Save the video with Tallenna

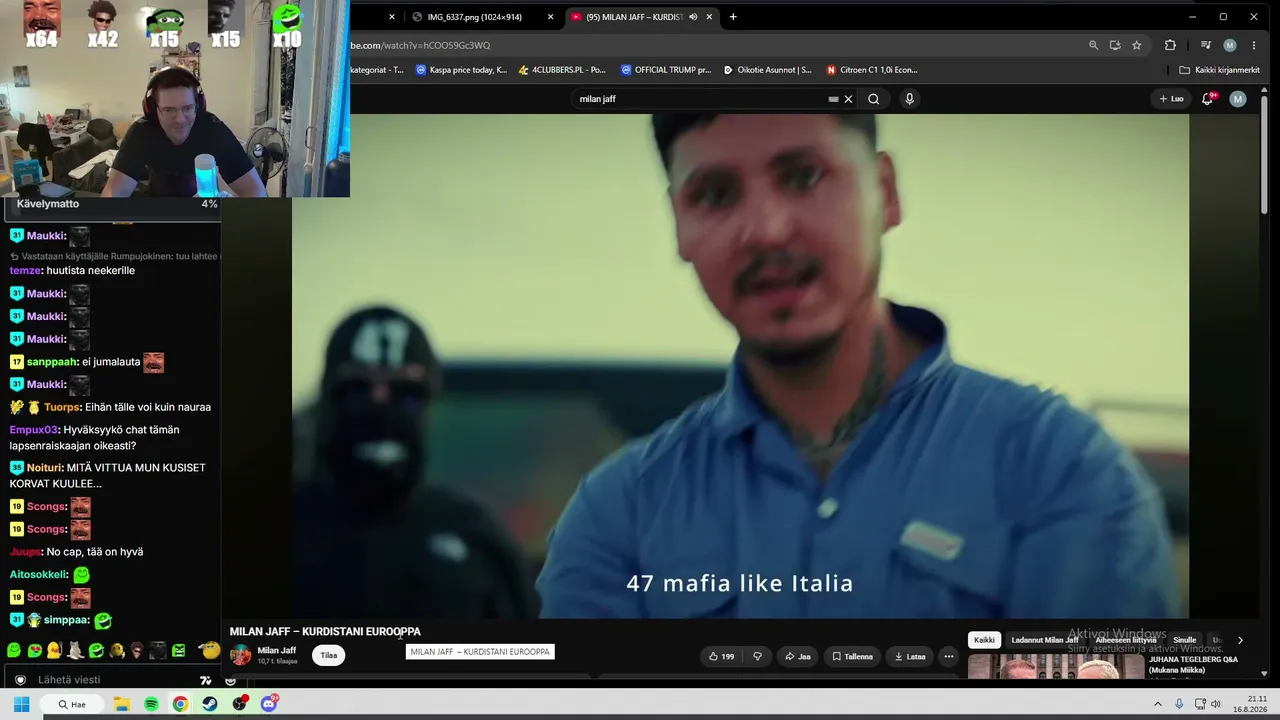click(853, 657)
